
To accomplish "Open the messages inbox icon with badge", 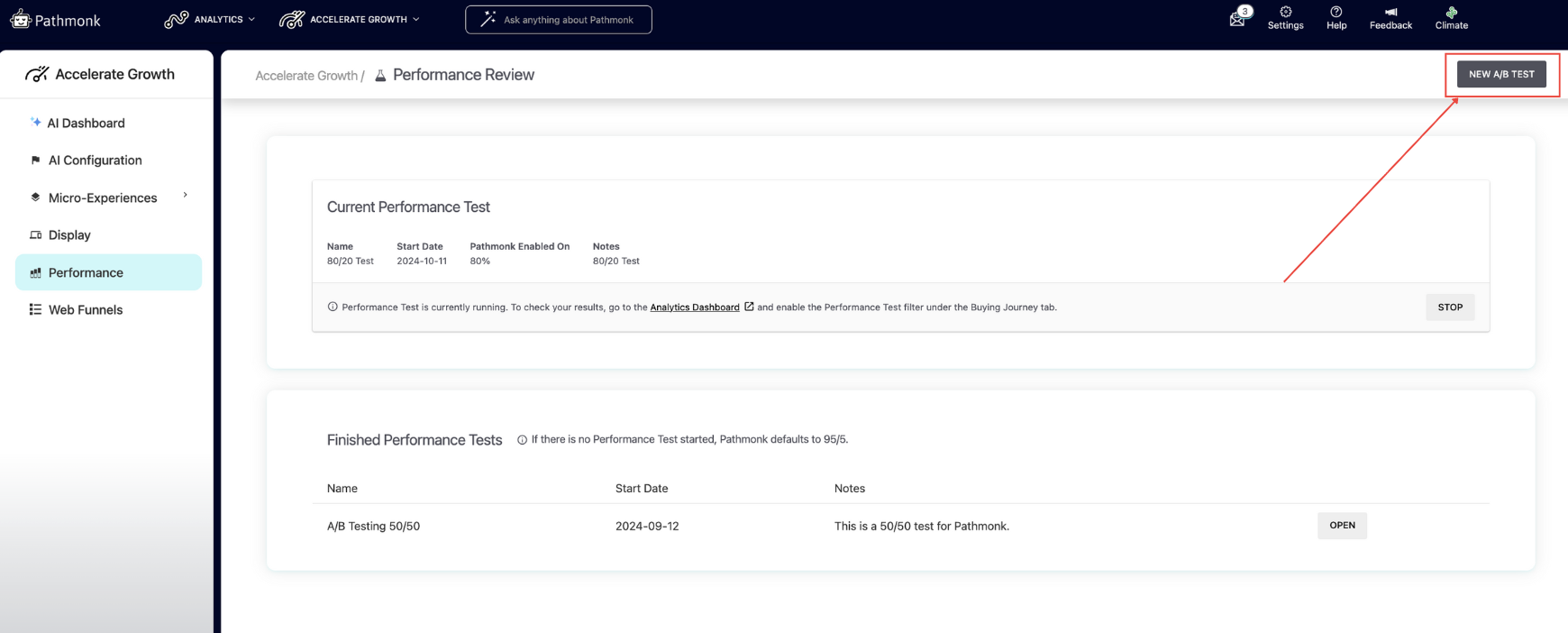I will click(x=1239, y=18).
